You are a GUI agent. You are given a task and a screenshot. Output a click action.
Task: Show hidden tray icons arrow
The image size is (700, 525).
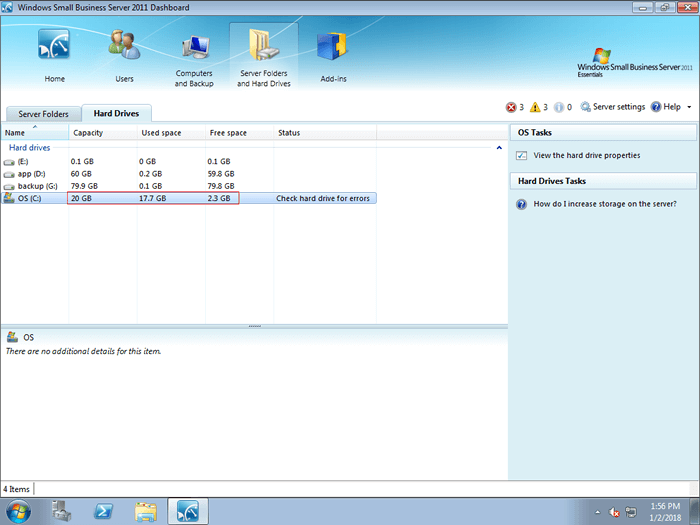point(597,512)
